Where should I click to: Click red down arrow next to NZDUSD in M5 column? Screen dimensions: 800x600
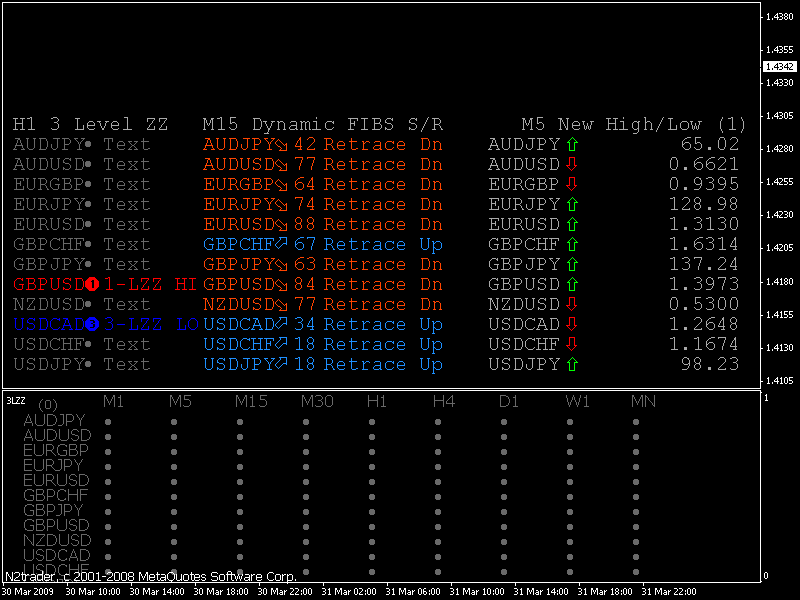(573, 304)
